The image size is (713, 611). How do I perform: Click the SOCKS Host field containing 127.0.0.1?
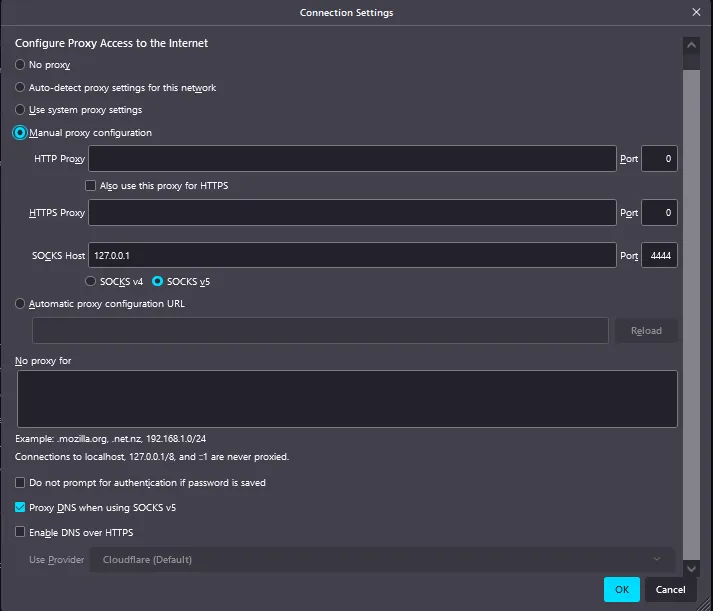click(352, 256)
